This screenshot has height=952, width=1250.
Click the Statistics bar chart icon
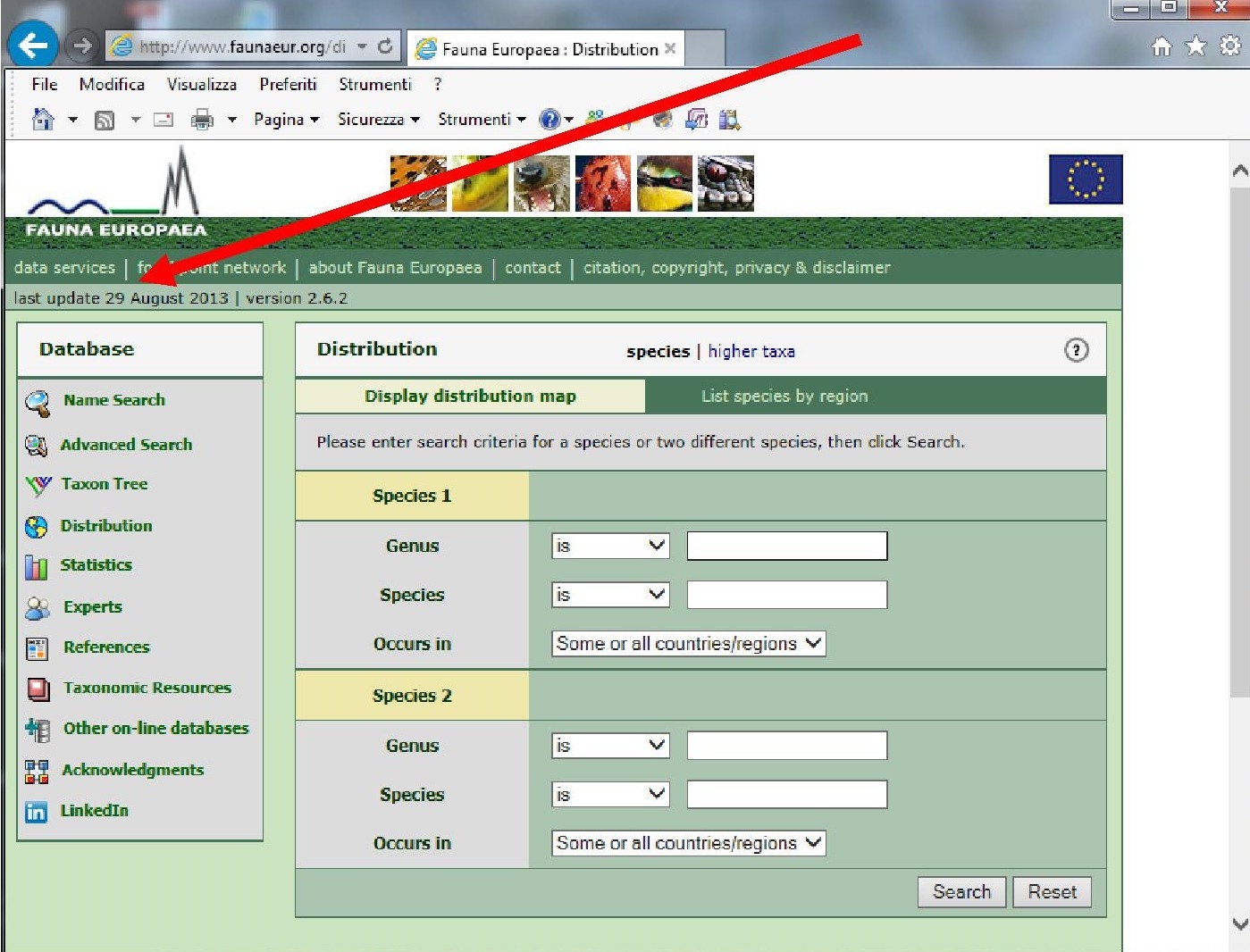(37, 567)
